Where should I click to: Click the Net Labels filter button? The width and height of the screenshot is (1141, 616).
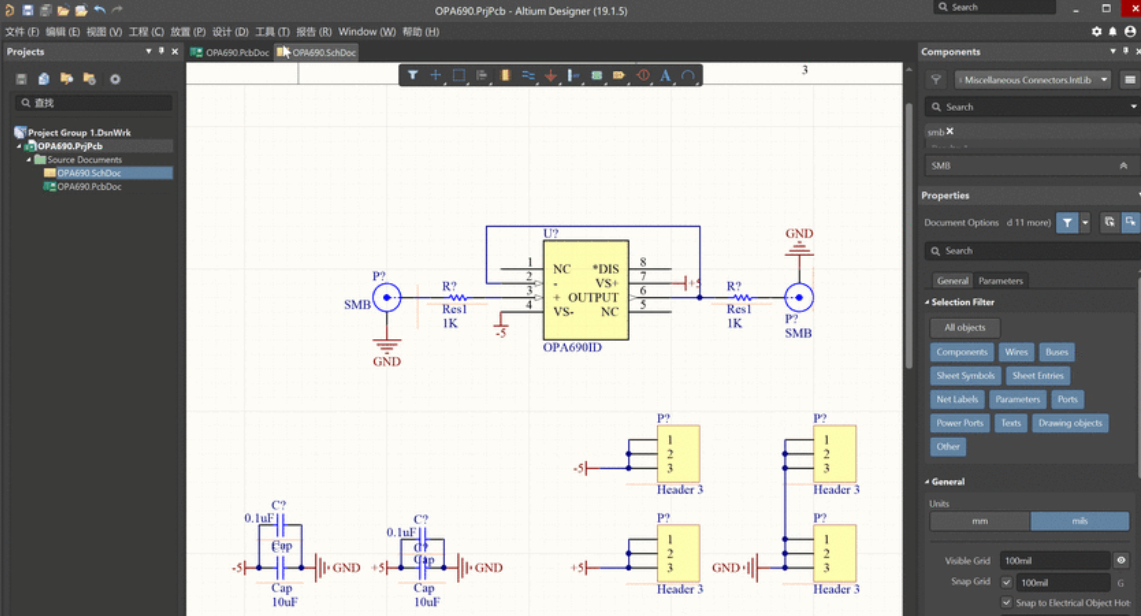click(x=957, y=400)
